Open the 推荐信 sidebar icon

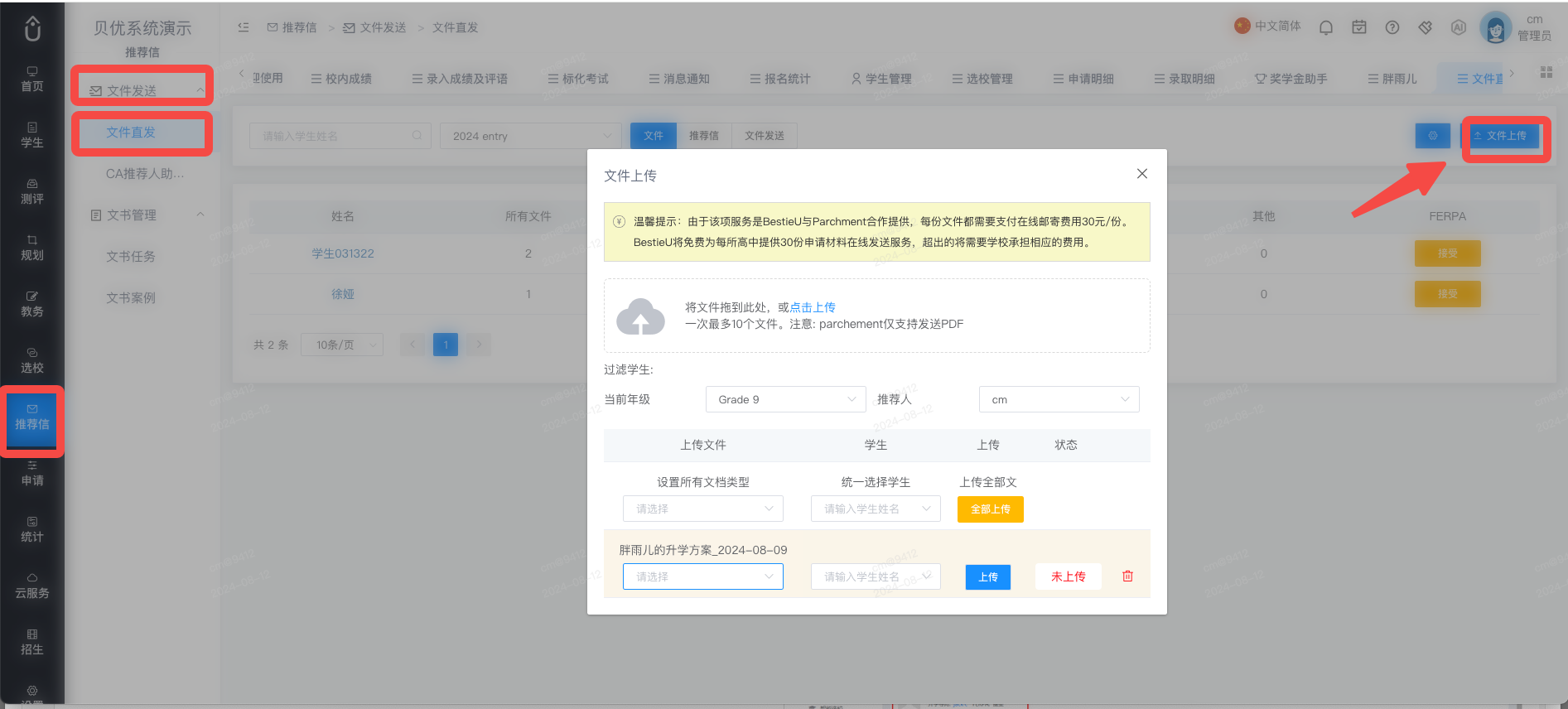(x=32, y=417)
